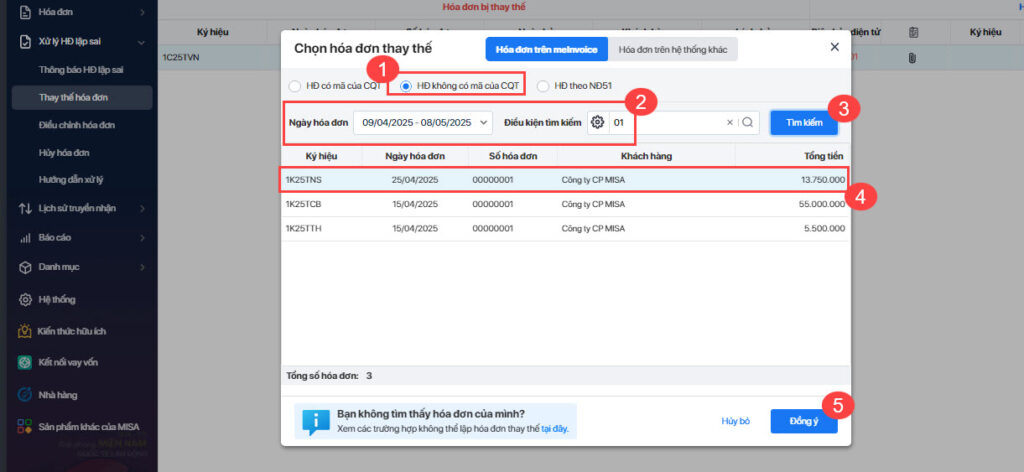Switch to Hóa đơn trên meInvoice tab
This screenshot has height=472, width=1024.
[547, 49]
